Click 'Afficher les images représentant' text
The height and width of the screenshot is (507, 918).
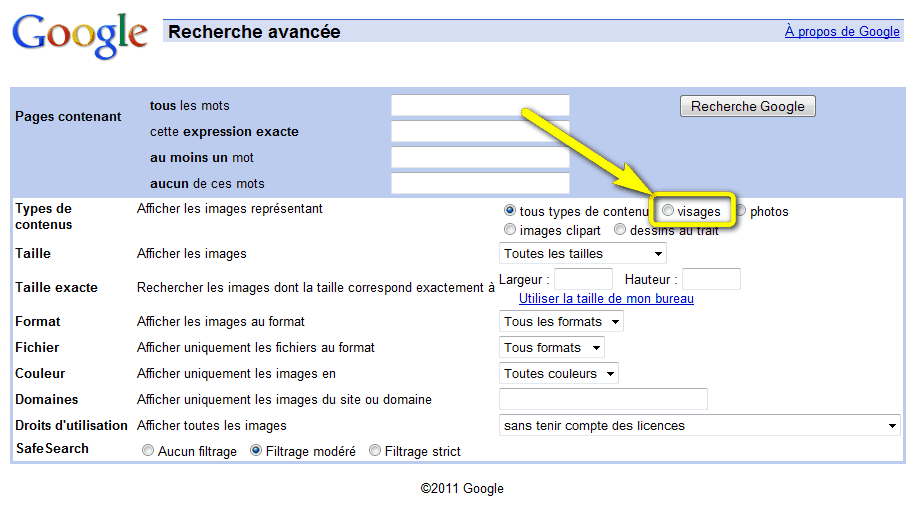point(230,209)
